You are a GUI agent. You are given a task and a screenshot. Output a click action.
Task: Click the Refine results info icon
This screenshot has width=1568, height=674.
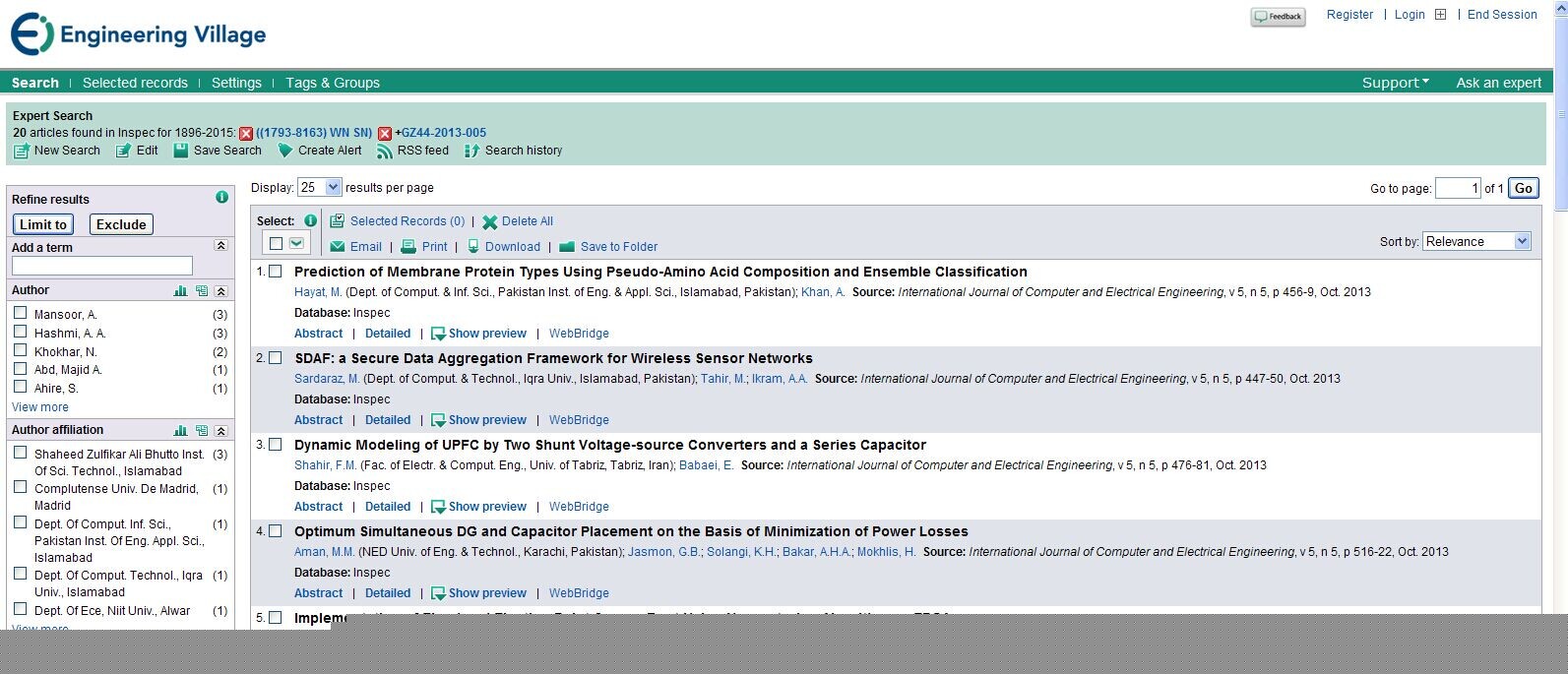pyautogui.click(x=221, y=198)
